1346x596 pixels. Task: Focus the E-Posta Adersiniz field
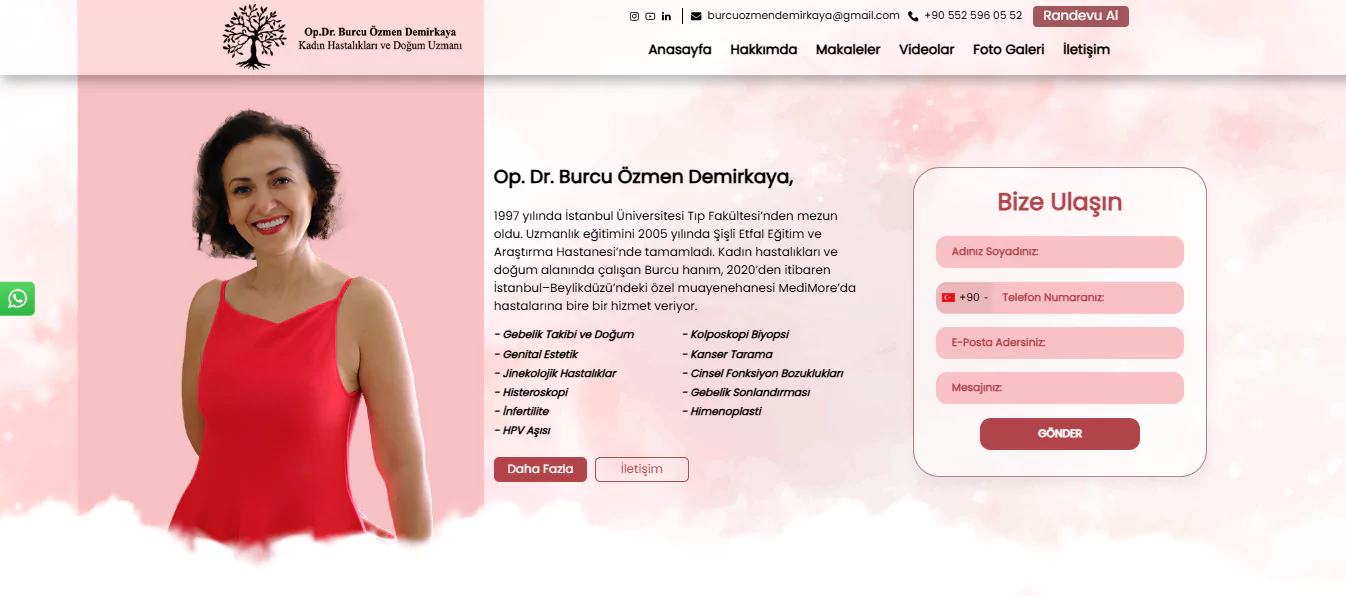coord(1060,343)
